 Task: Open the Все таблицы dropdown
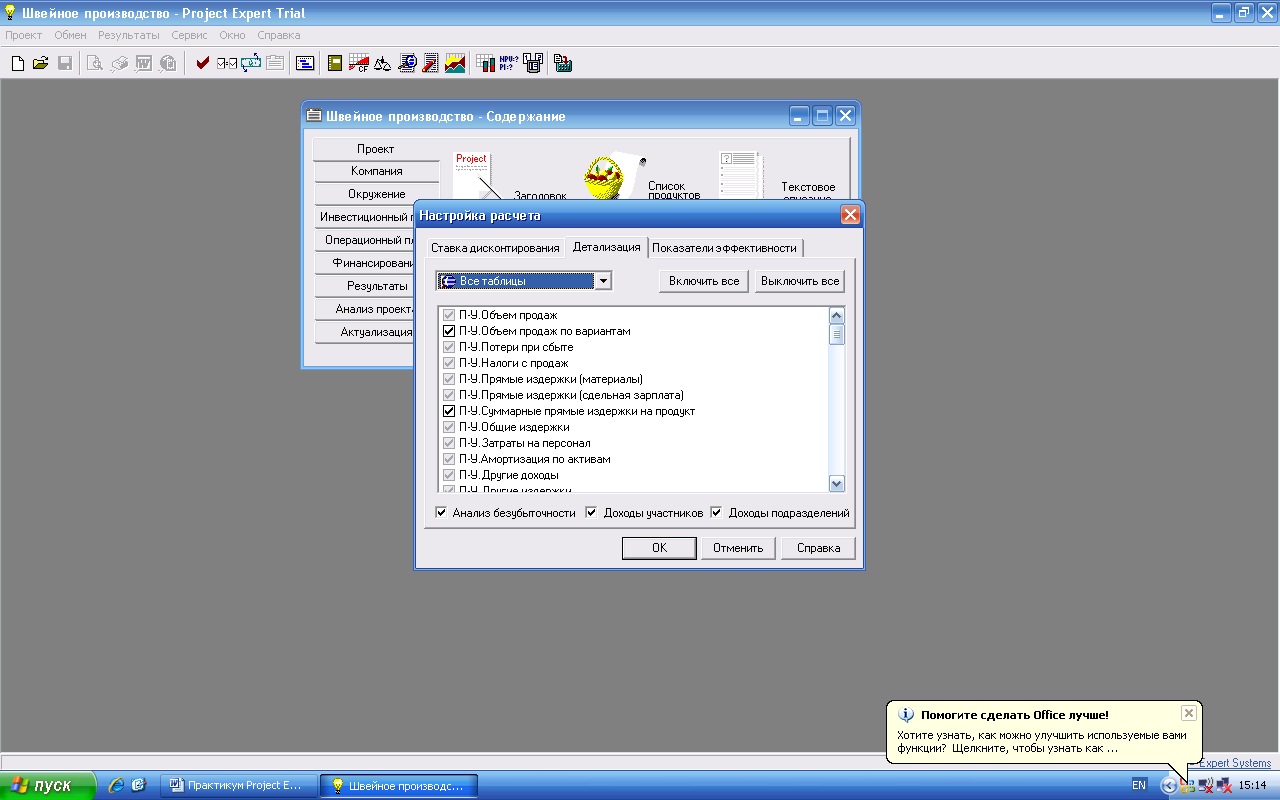[603, 282]
